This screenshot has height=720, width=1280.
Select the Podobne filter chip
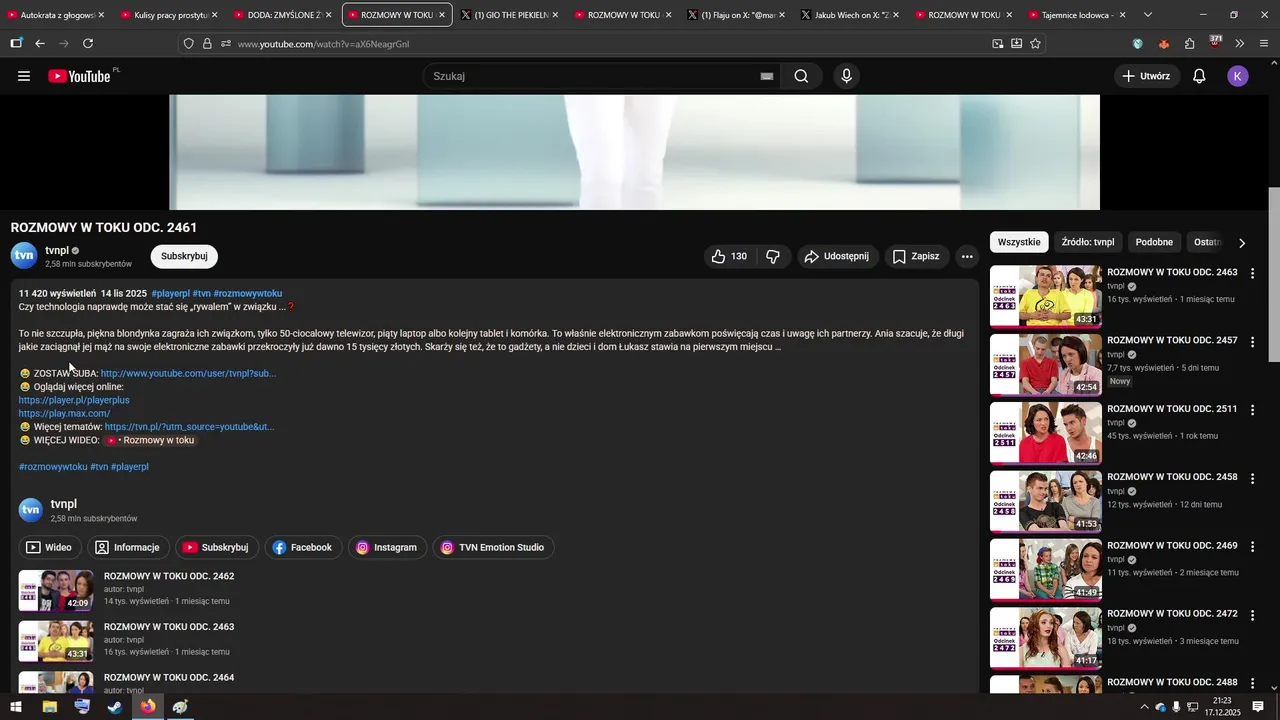click(1154, 242)
